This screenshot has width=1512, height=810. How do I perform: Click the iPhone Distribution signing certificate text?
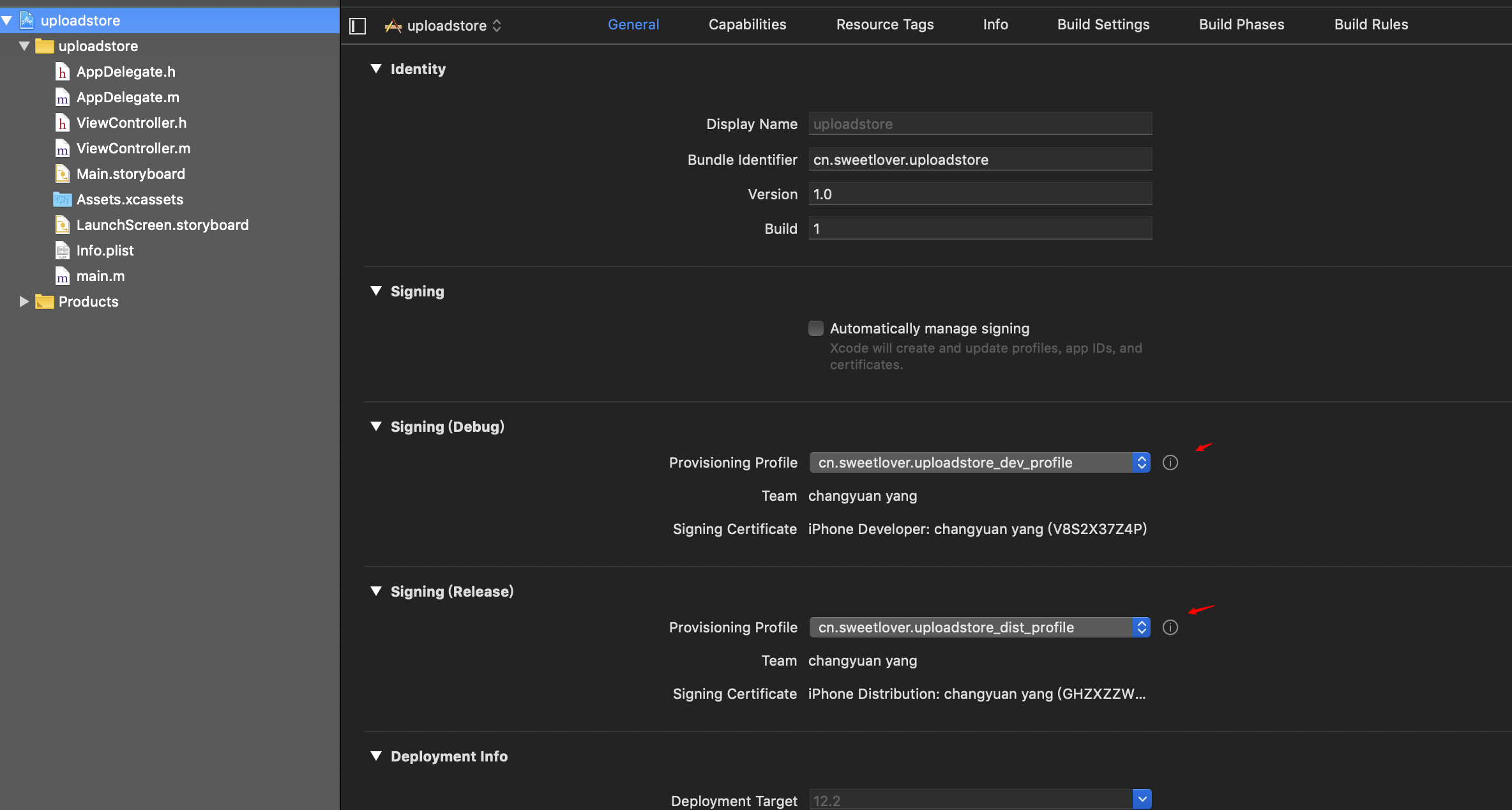pos(977,694)
